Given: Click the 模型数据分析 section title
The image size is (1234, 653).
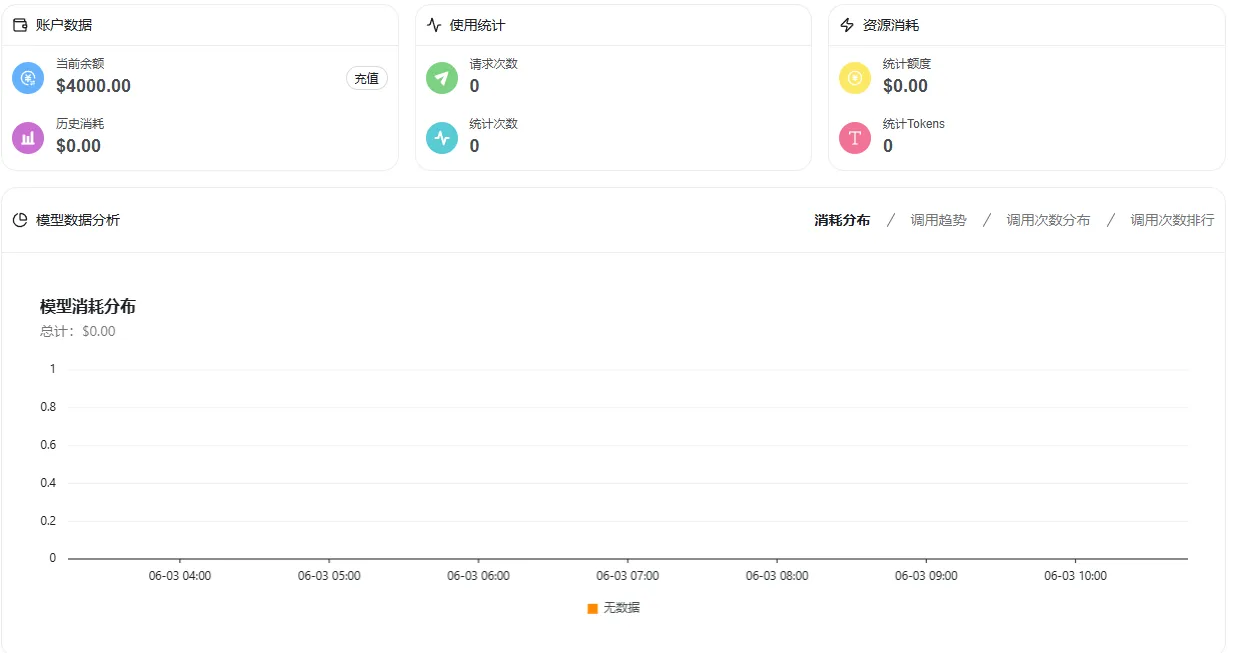Looking at the screenshot, I should (x=78, y=220).
